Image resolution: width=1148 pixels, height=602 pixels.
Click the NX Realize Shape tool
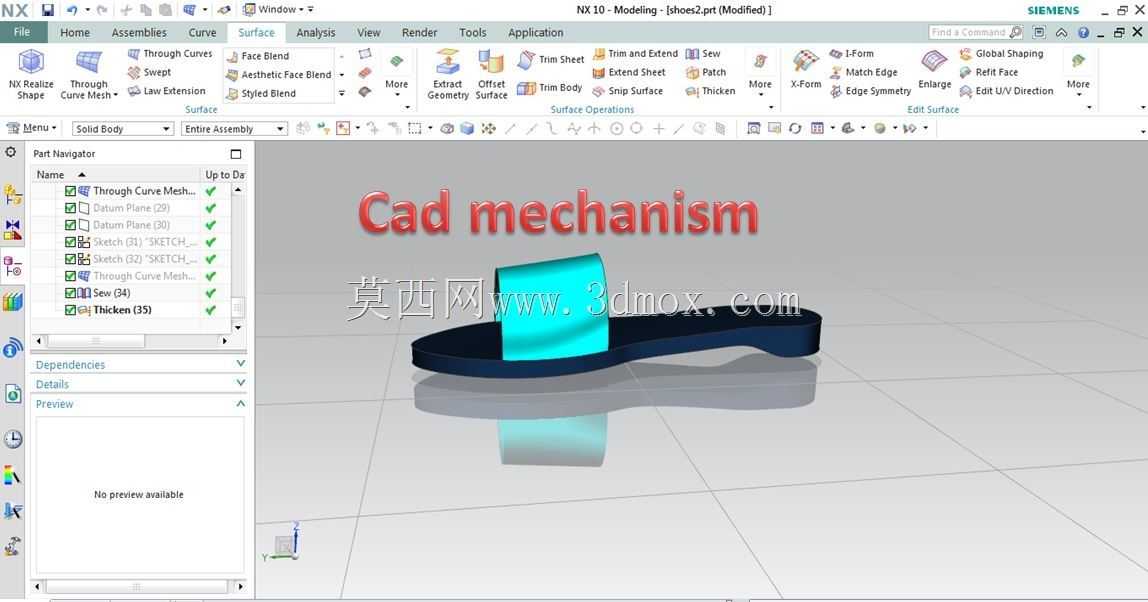[31, 73]
